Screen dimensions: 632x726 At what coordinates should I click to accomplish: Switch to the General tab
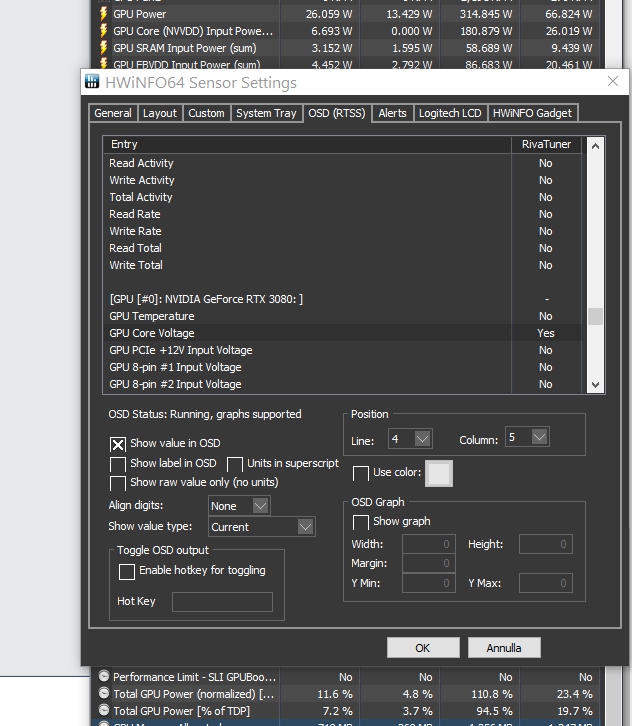(x=113, y=113)
